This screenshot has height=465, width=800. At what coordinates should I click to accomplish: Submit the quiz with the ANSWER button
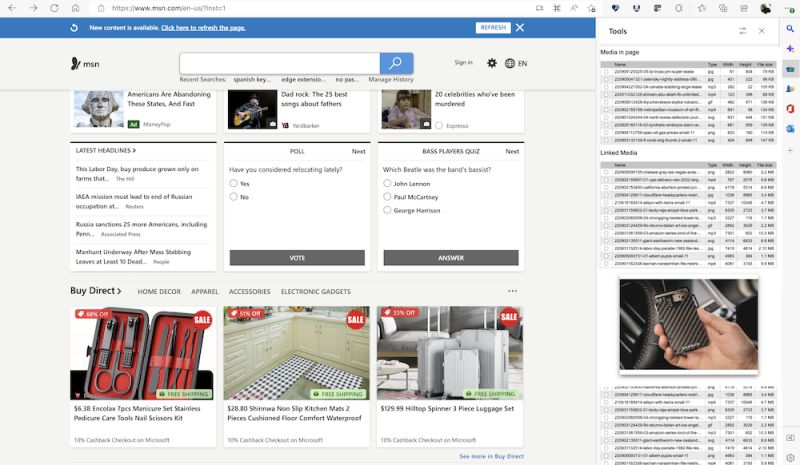451,258
